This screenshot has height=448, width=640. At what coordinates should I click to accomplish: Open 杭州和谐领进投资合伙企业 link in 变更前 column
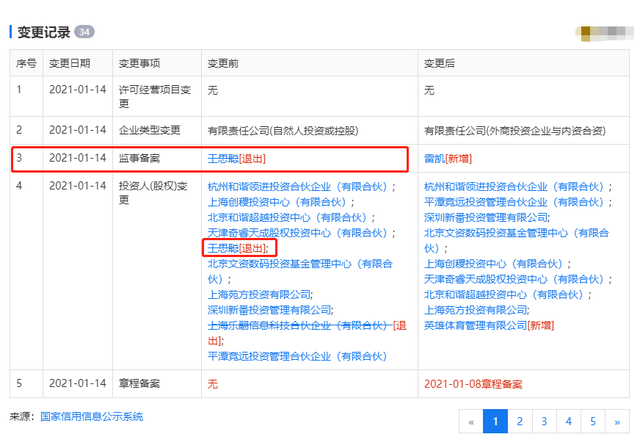click(297, 187)
